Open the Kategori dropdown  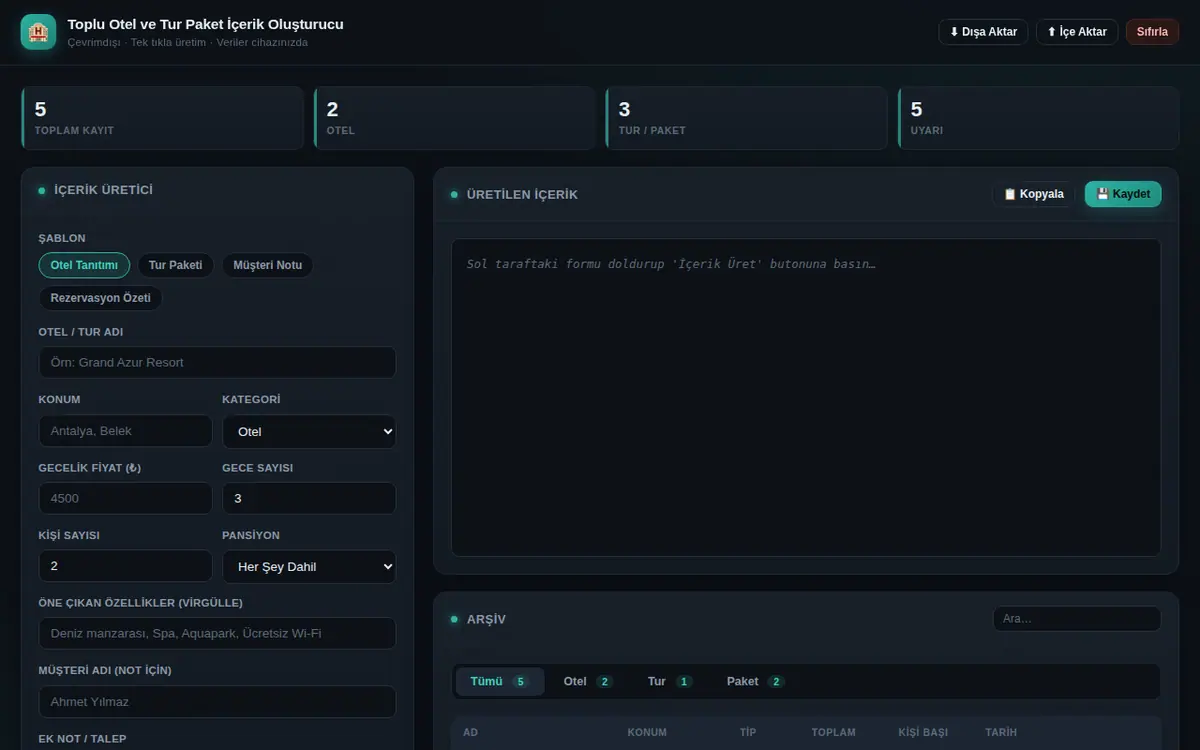(309, 431)
